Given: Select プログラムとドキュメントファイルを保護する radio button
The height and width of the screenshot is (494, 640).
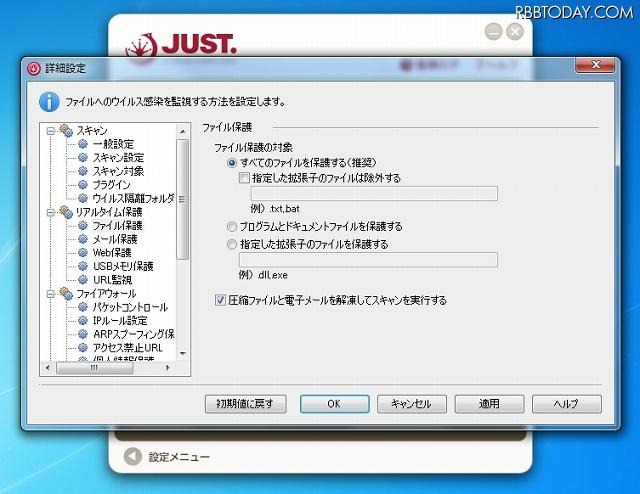Looking at the screenshot, I should (232, 226).
